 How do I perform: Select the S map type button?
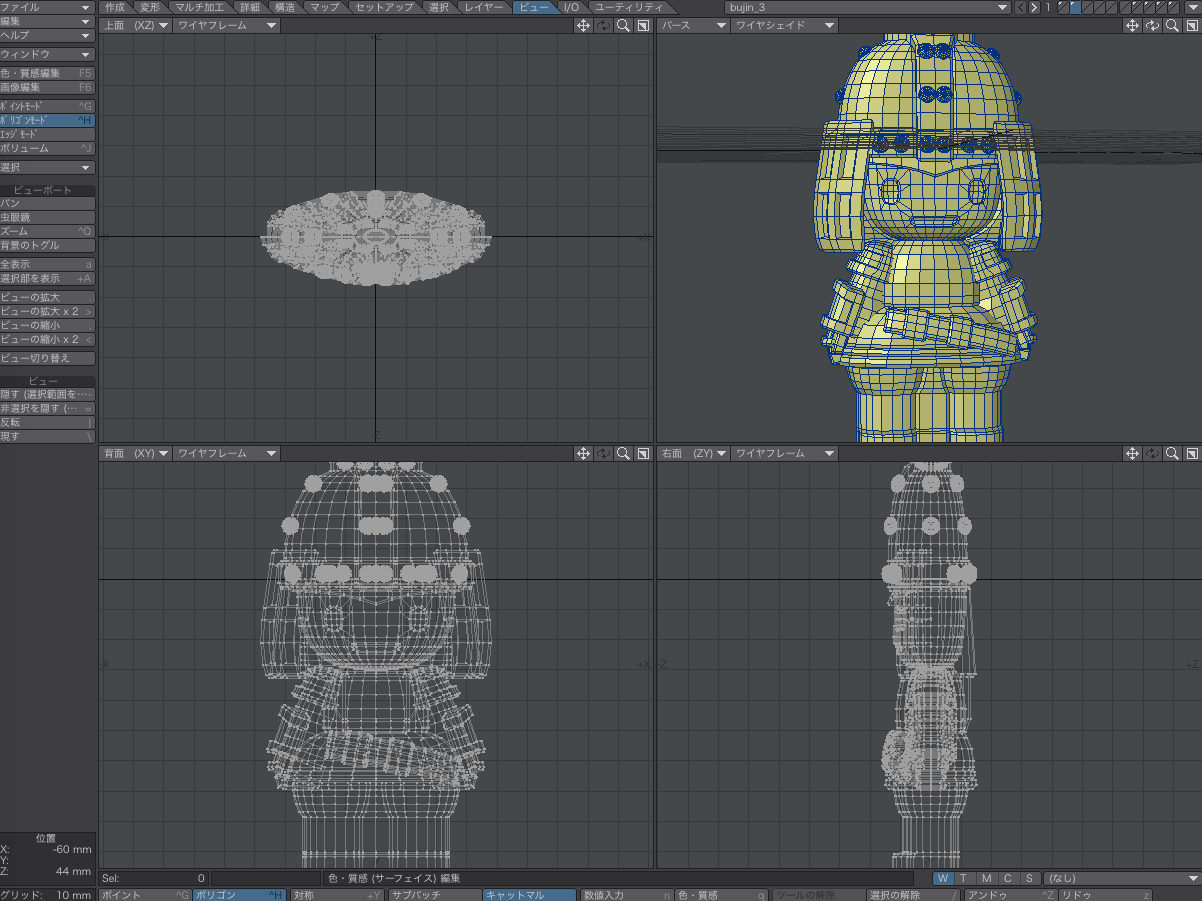1028,878
